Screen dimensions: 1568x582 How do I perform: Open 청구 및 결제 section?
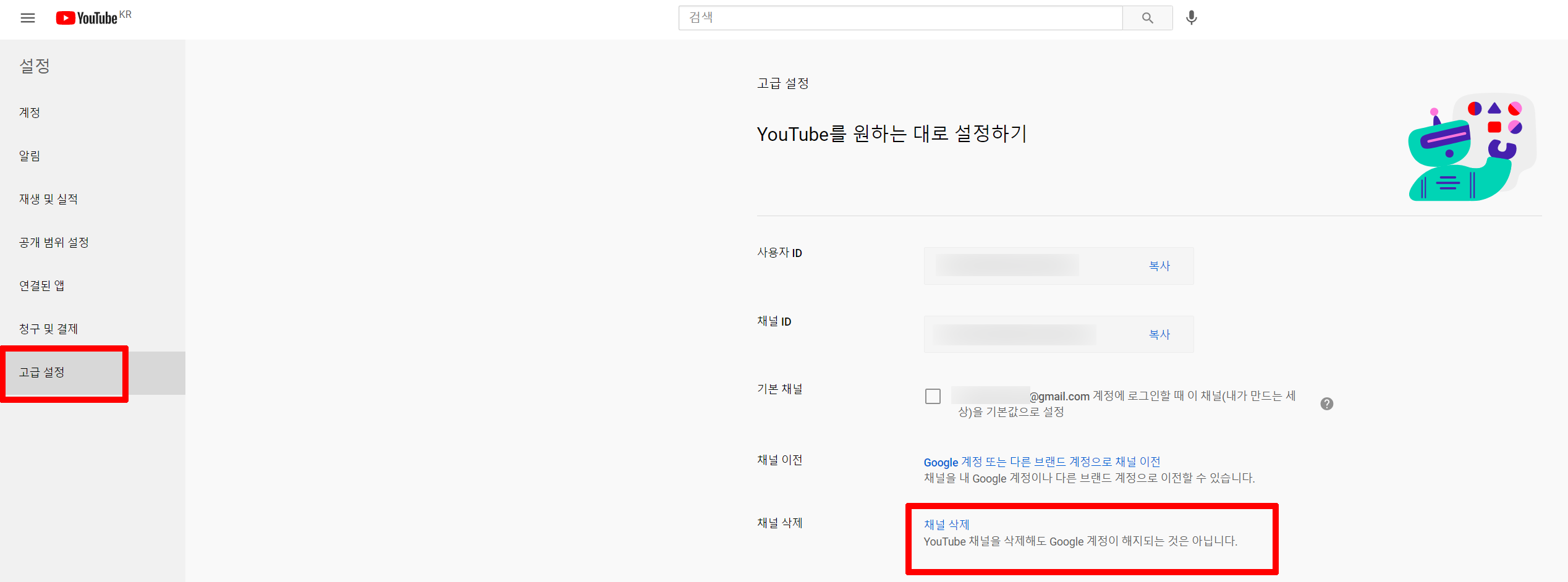point(93,329)
